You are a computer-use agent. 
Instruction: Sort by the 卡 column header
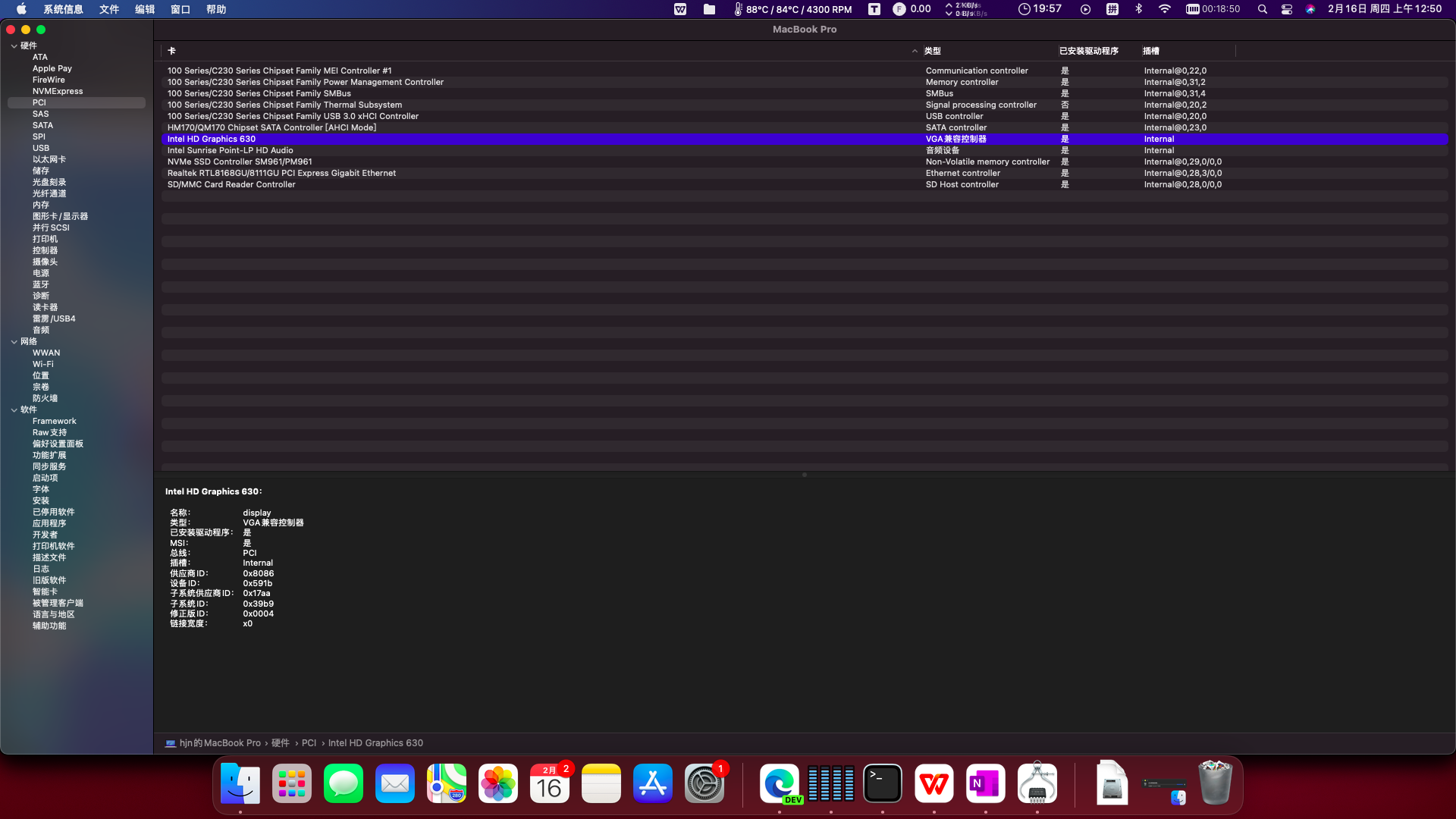pos(541,51)
